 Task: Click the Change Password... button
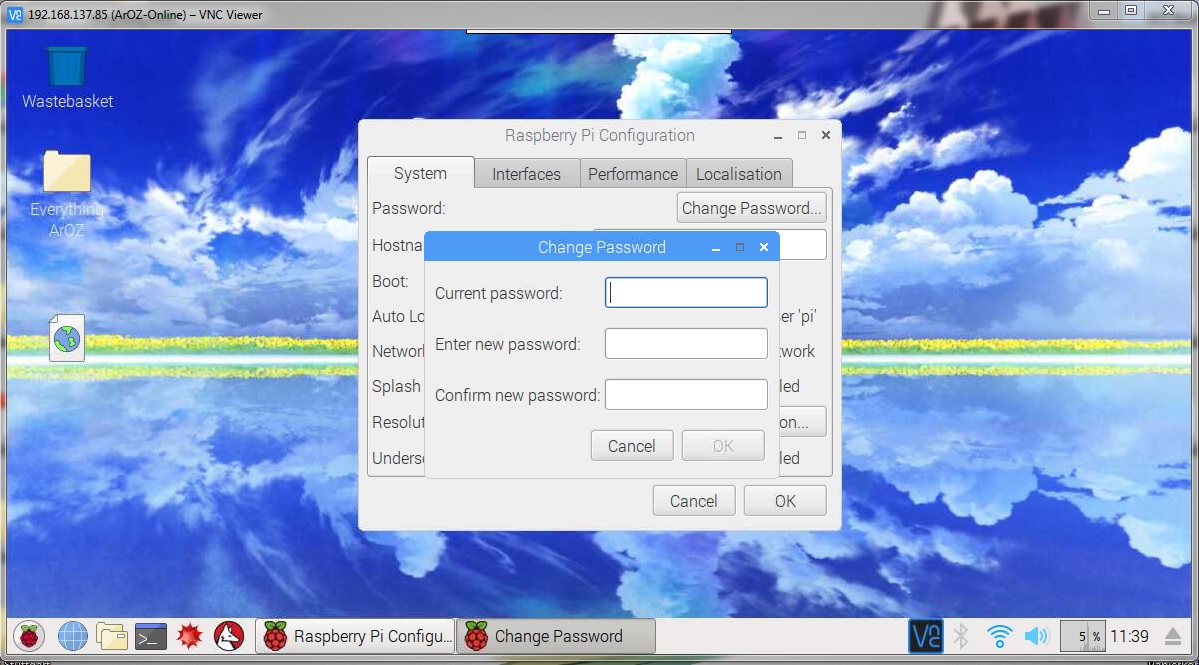pyautogui.click(x=752, y=208)
